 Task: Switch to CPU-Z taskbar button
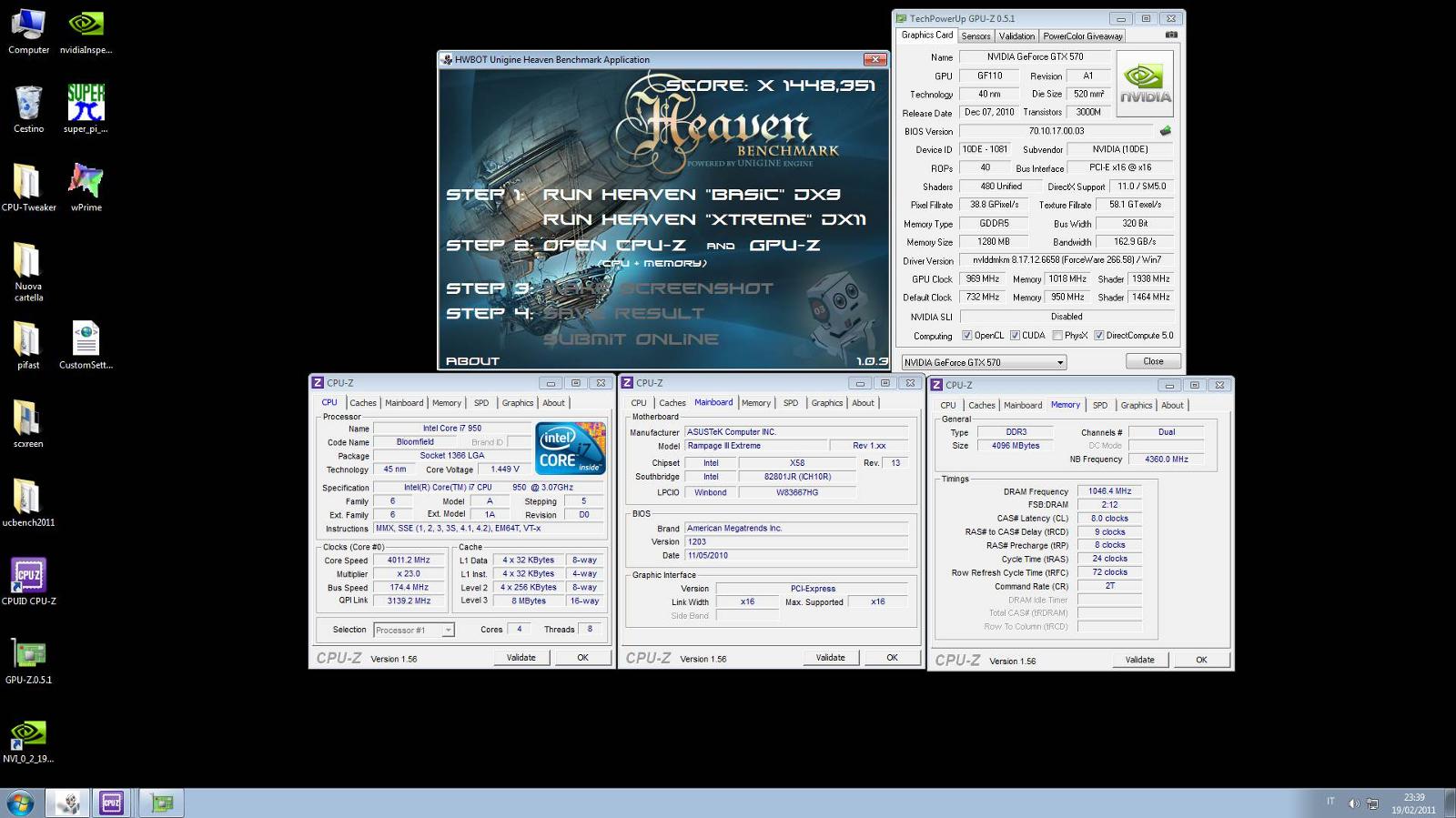coord(111,803)
